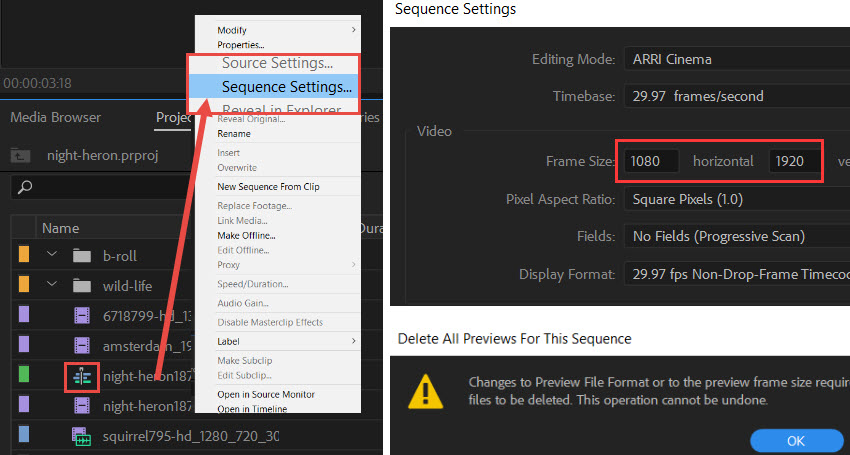Click the blue label swatch of squirrel795 clip

[x=24, y=434]
